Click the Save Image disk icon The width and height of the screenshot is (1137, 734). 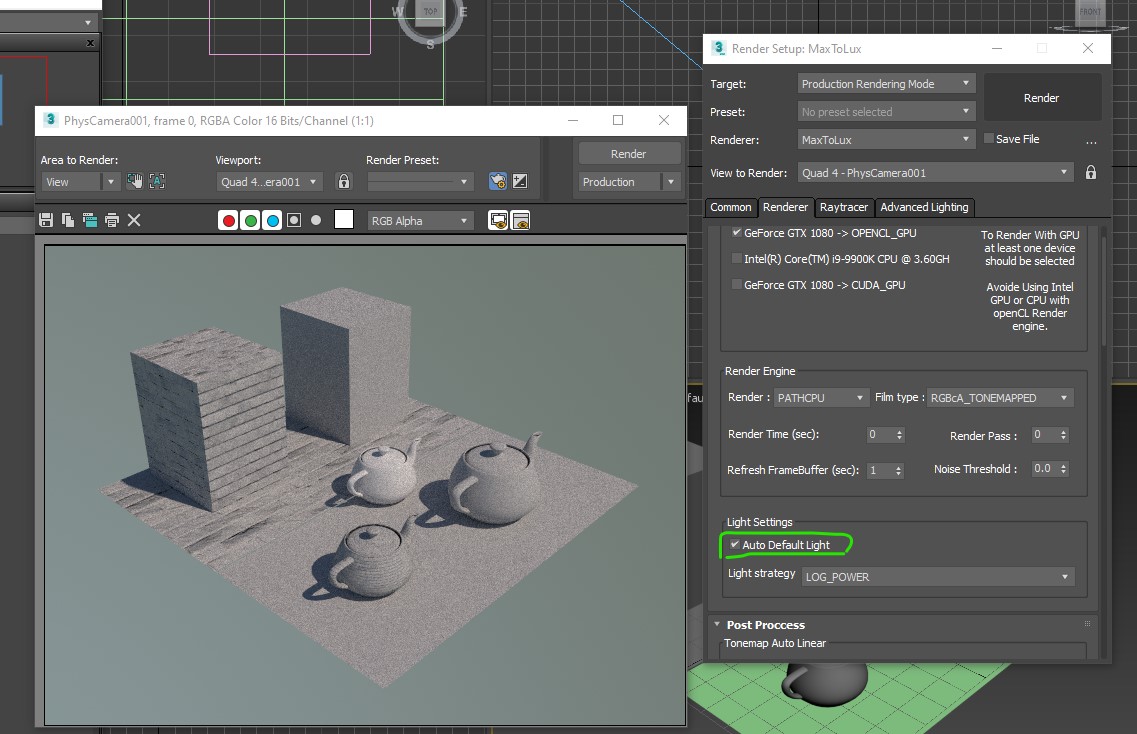pos(45,220)
